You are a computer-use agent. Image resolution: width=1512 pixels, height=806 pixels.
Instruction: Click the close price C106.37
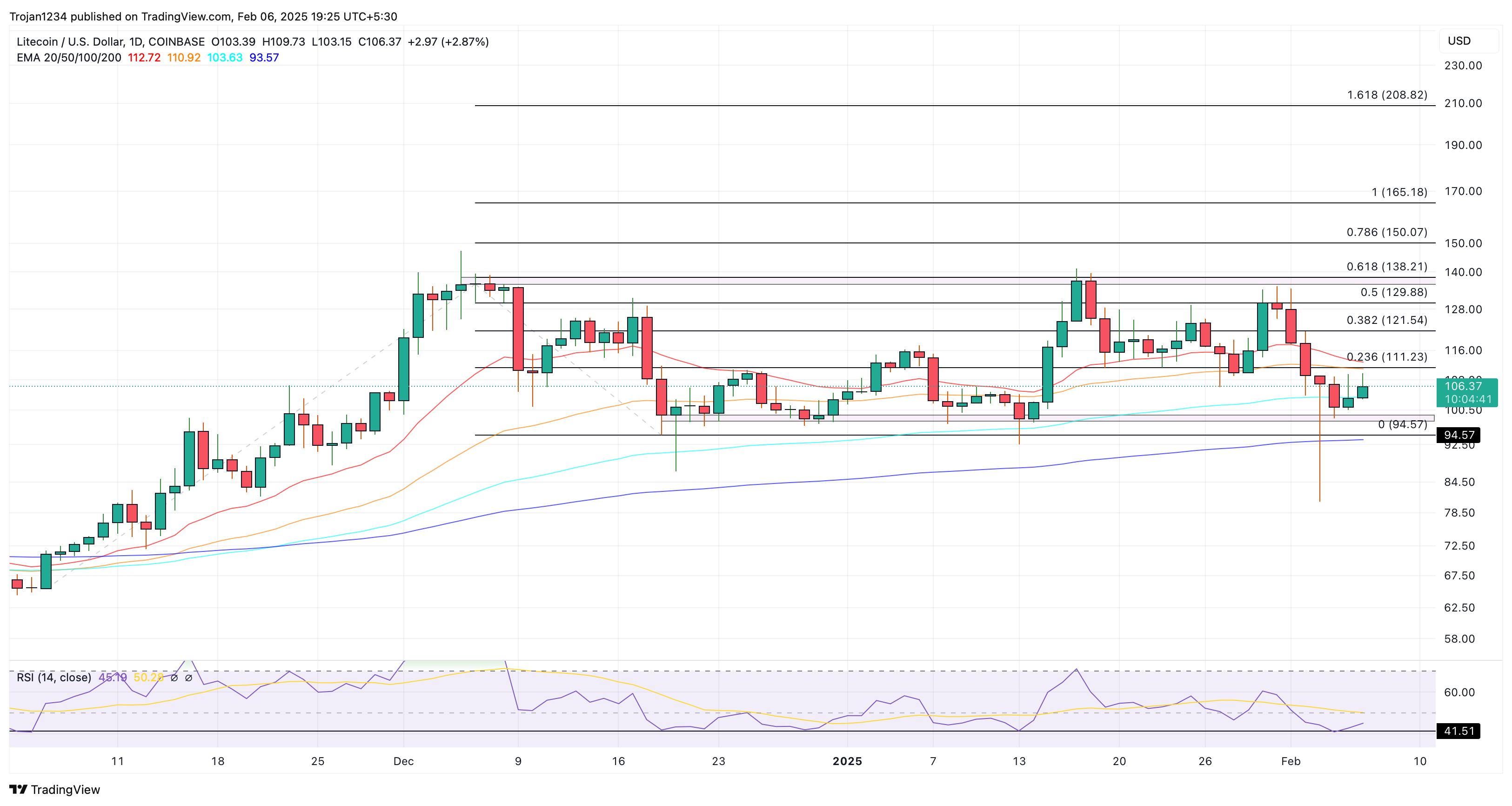click(x=380, y=42)
